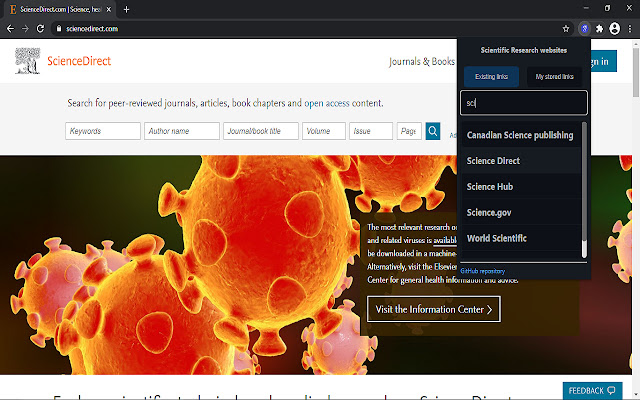Go back with the browser back arrow

(x=11, y=29)
